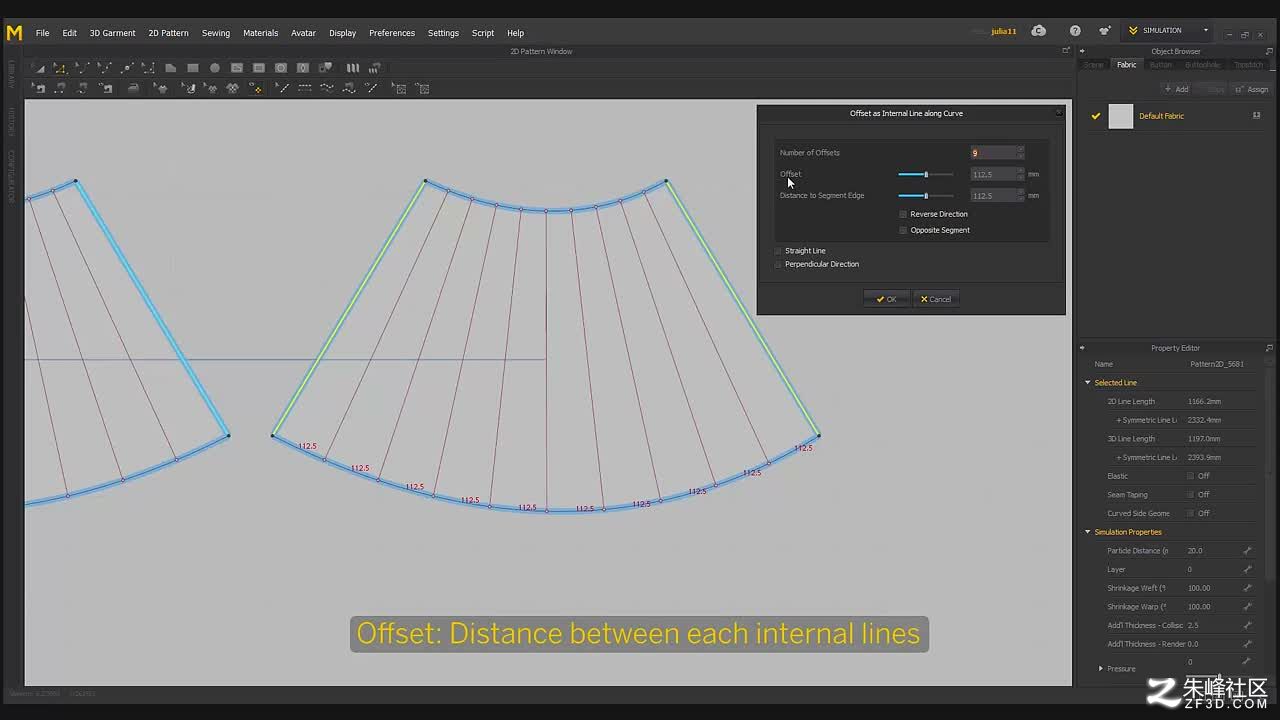Enable Opposite Segment checkbox
The image size is (1280, 720).
coord(903,230)
